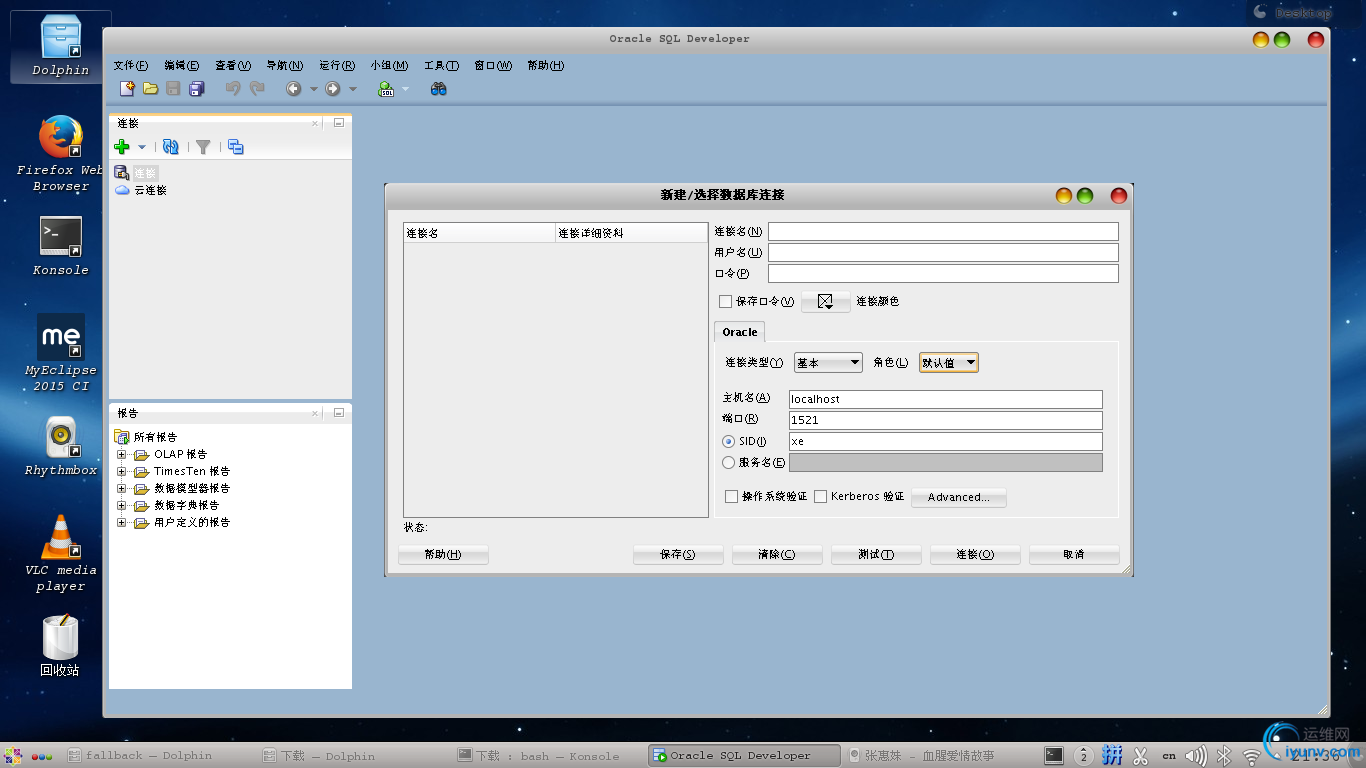Click the scissors clipboard tray icon

click(x=1141, y=756)
